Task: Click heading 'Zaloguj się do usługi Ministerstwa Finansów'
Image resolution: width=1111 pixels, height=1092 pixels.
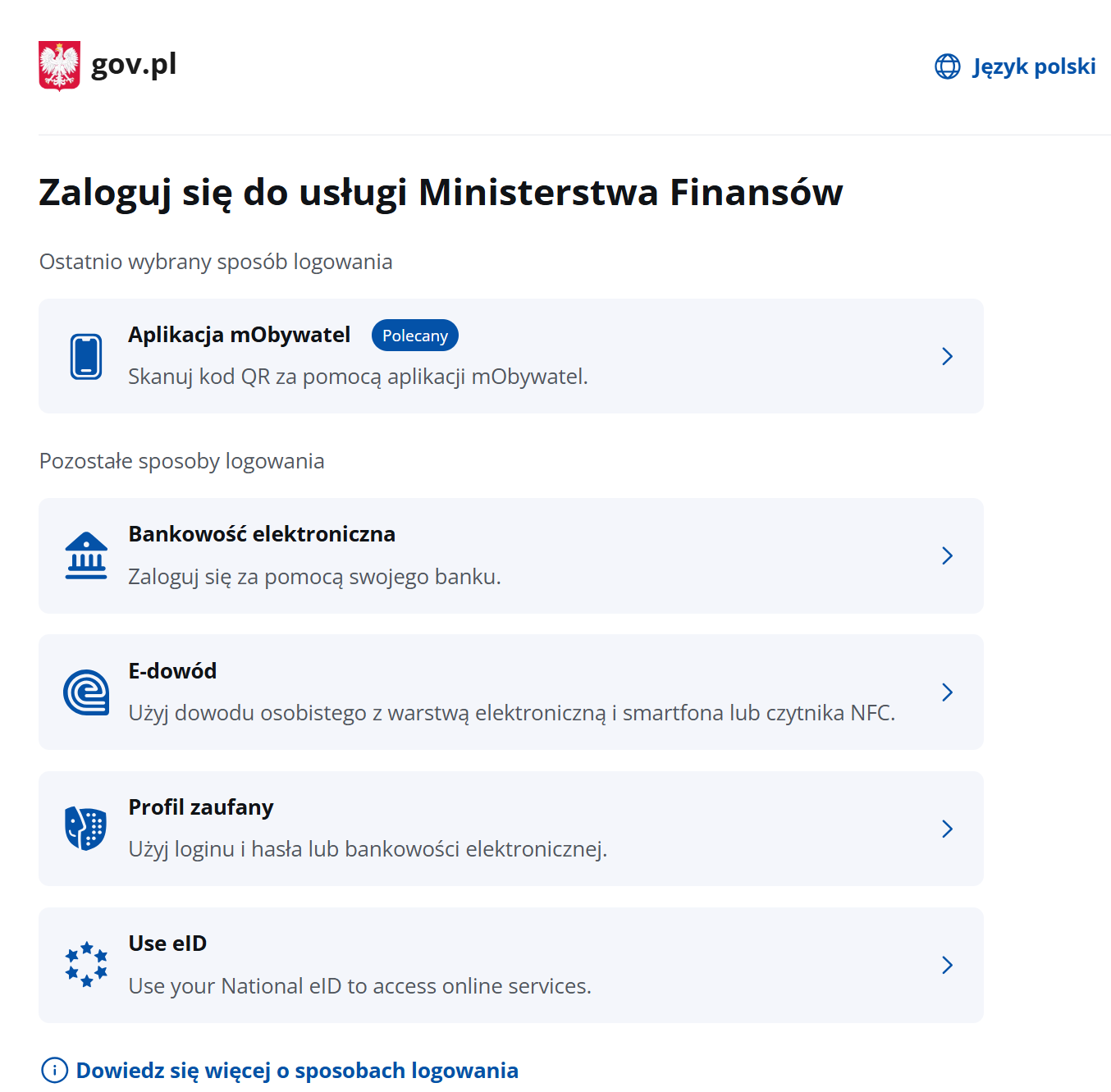Action: pyautogui.click(x=441, y=193)
